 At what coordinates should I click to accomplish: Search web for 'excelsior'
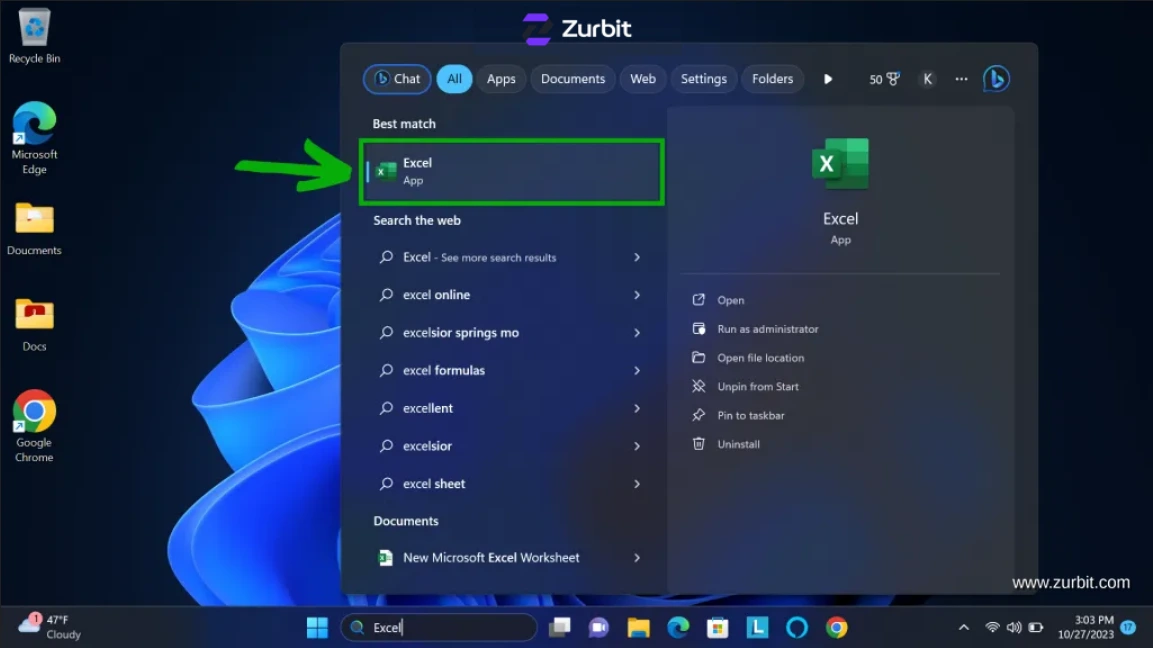427,446
